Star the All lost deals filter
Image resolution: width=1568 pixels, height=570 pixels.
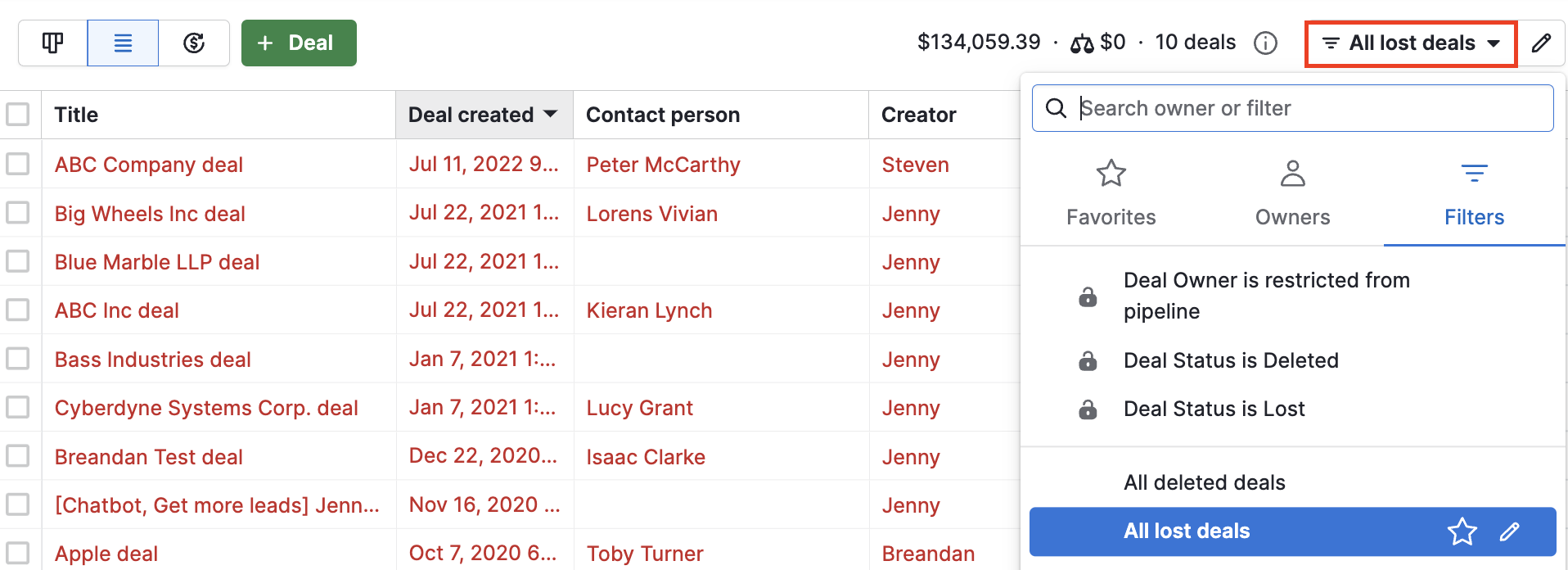tap(1462, 532)
